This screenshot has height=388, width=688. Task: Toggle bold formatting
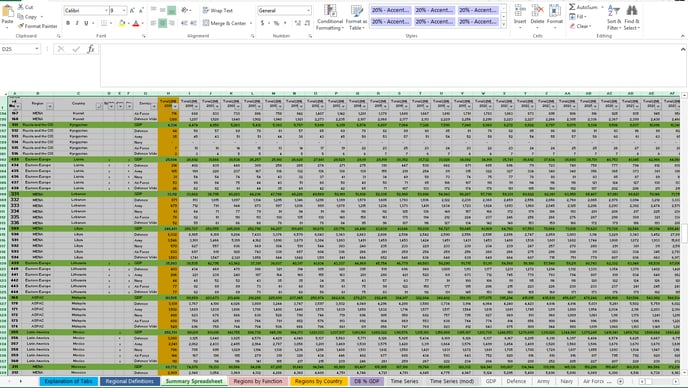pyautogui.click(x=68, y=23)
